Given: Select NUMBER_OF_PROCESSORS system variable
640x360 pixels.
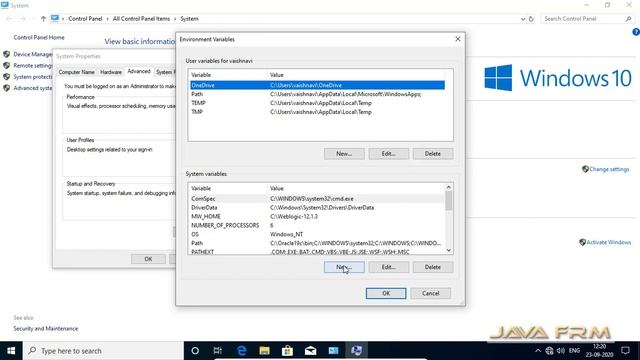Looking at the screenshot, I should (x=317, y=225).
